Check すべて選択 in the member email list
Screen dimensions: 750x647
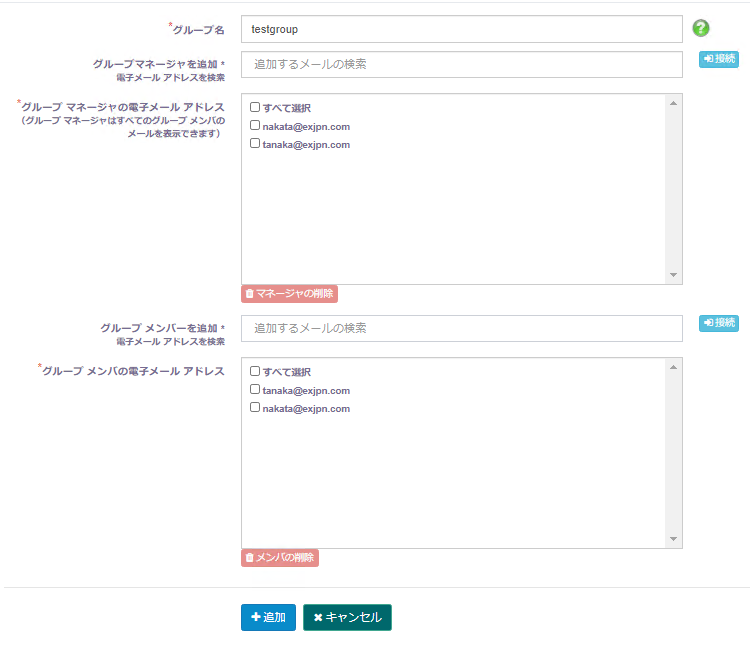[x=255, y=371]
